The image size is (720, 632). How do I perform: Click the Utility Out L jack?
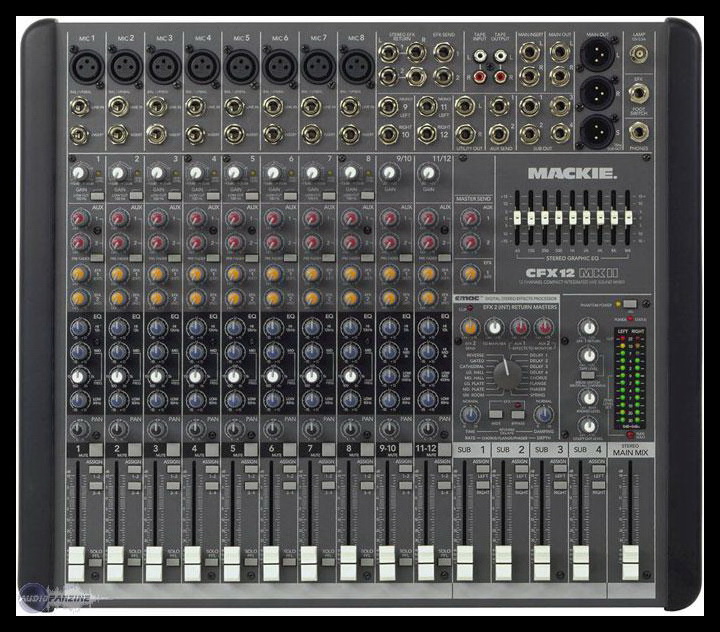tap(465, 107)
